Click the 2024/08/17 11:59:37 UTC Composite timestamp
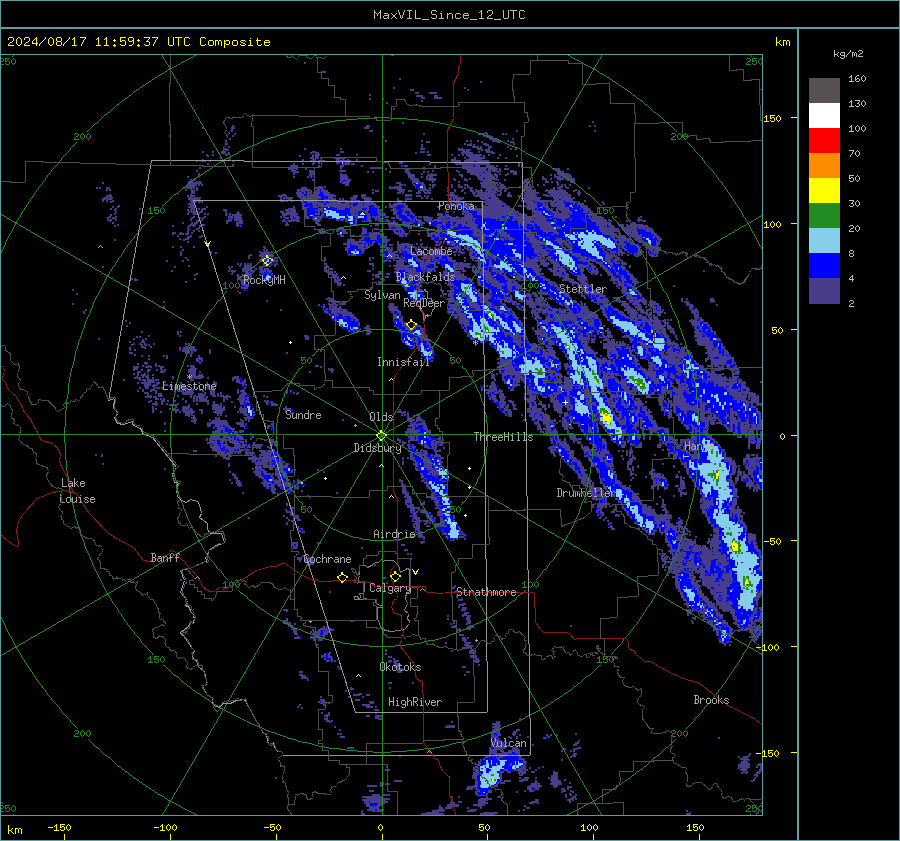Screen dimensions: 900x841 pos(138,42)
